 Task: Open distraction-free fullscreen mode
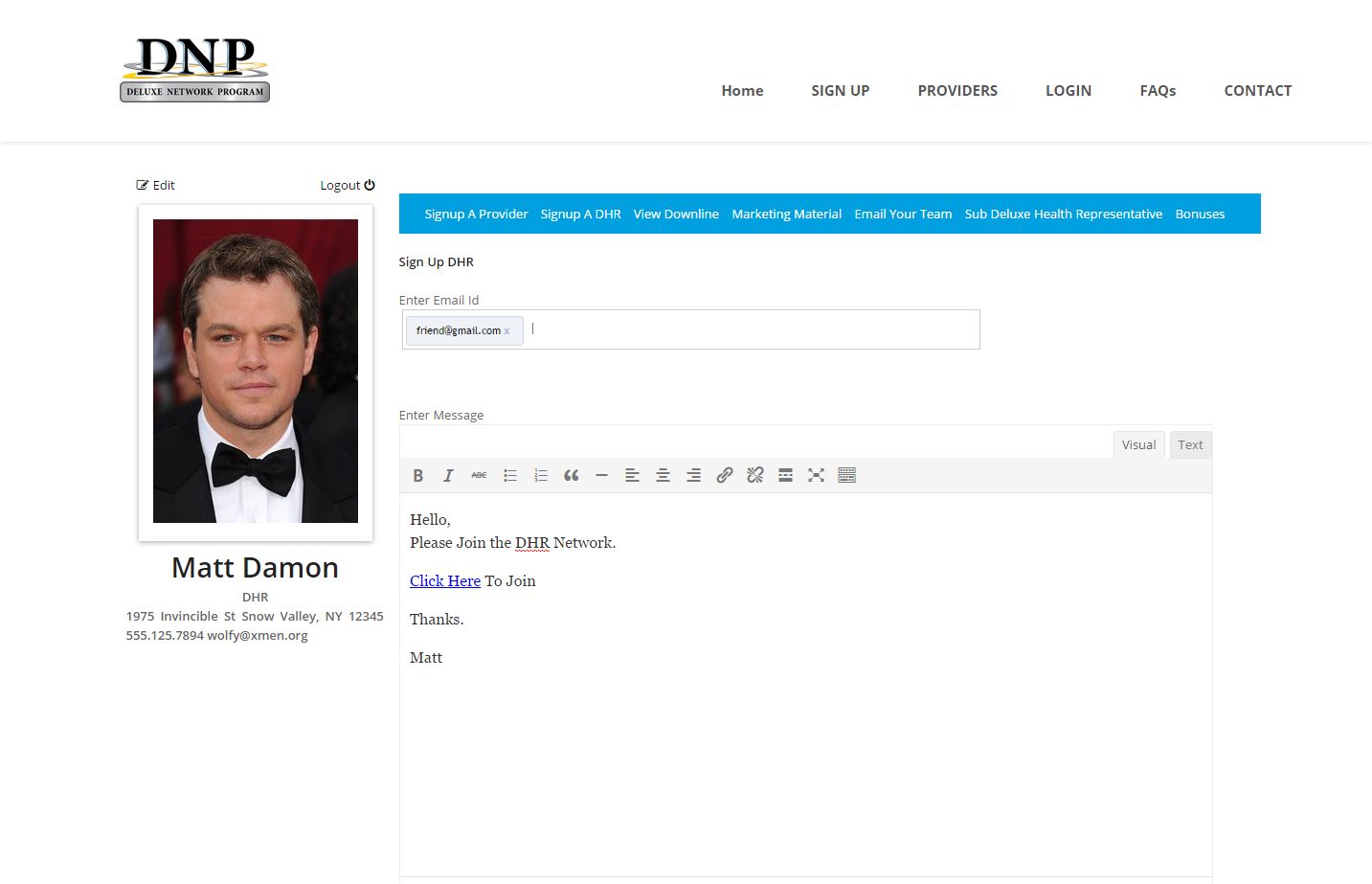click(816, 475)
